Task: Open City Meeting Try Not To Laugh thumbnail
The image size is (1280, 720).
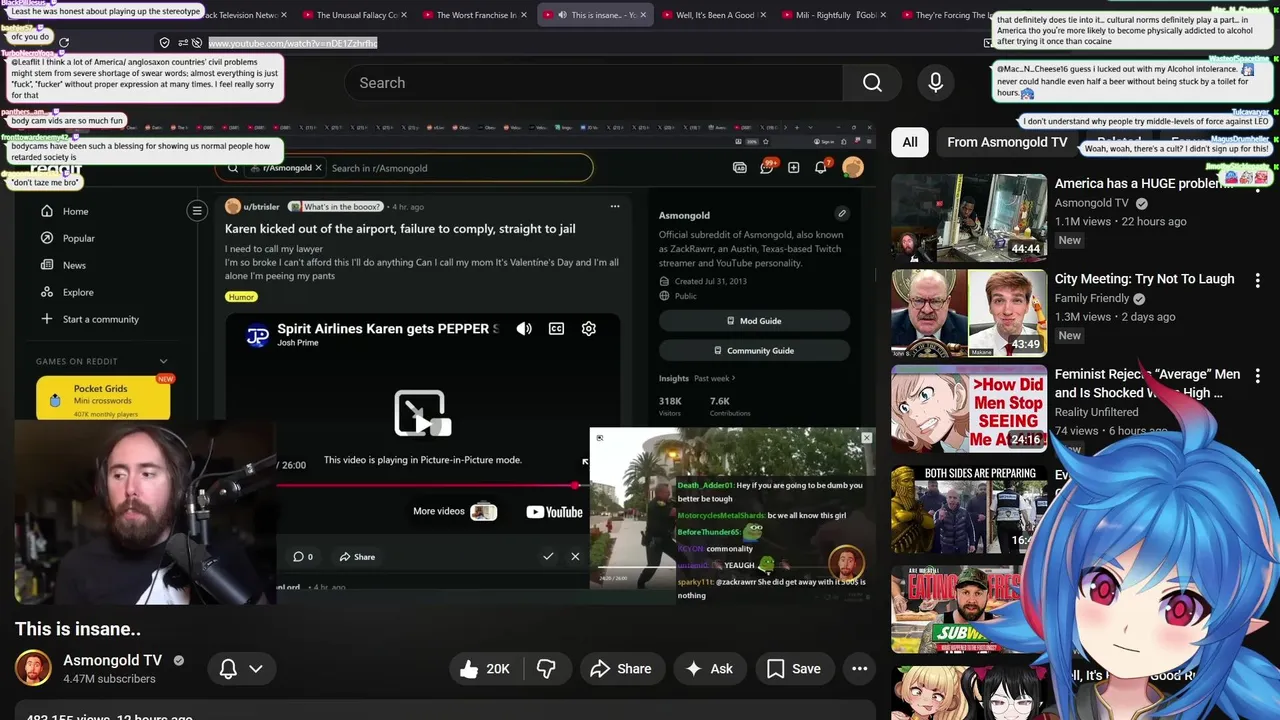Action: [969, 313]
